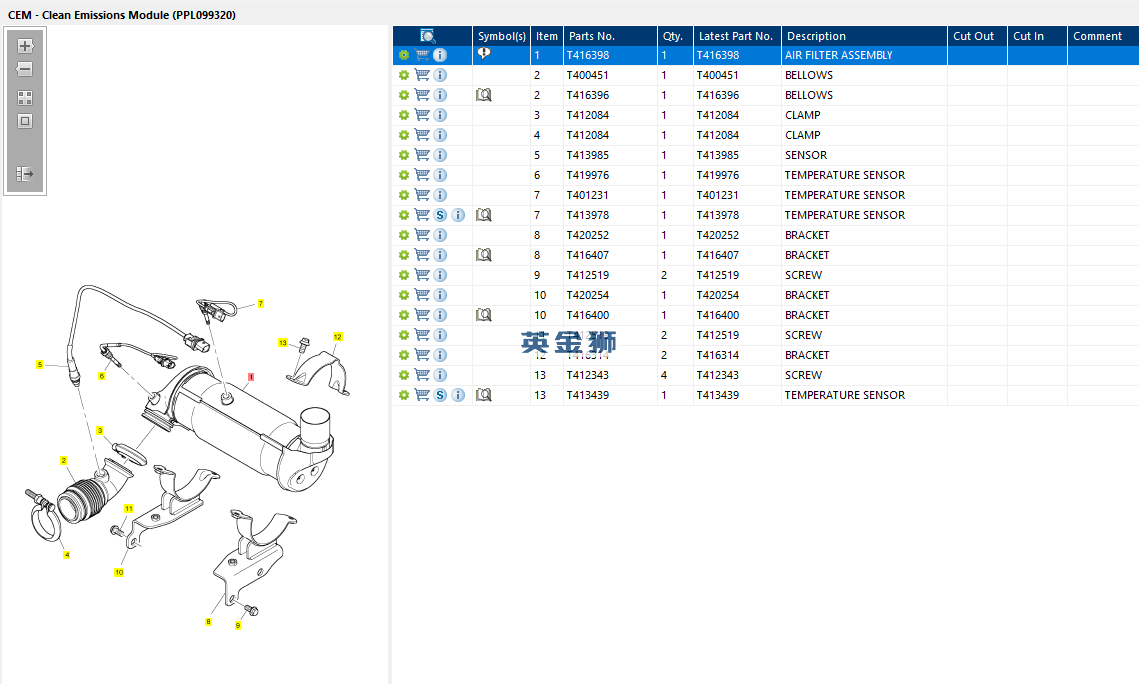Open the symbol icon for T416400 bracket
1139x684 pixels.
tap(484, 314)
